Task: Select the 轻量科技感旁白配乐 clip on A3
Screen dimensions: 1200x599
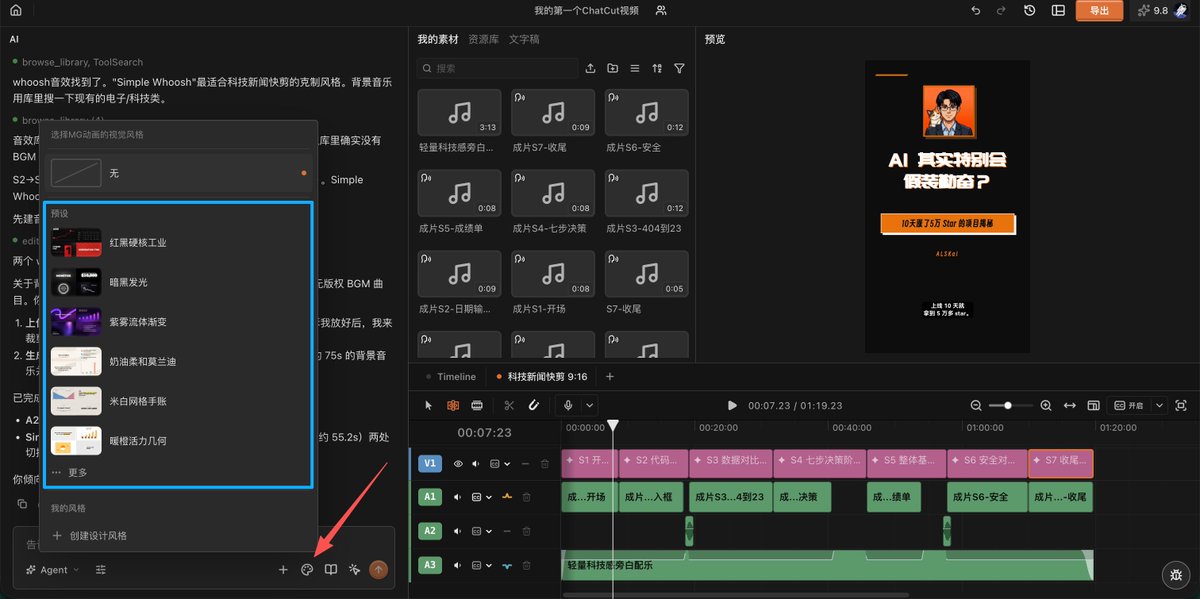Action: pos(827,565)
